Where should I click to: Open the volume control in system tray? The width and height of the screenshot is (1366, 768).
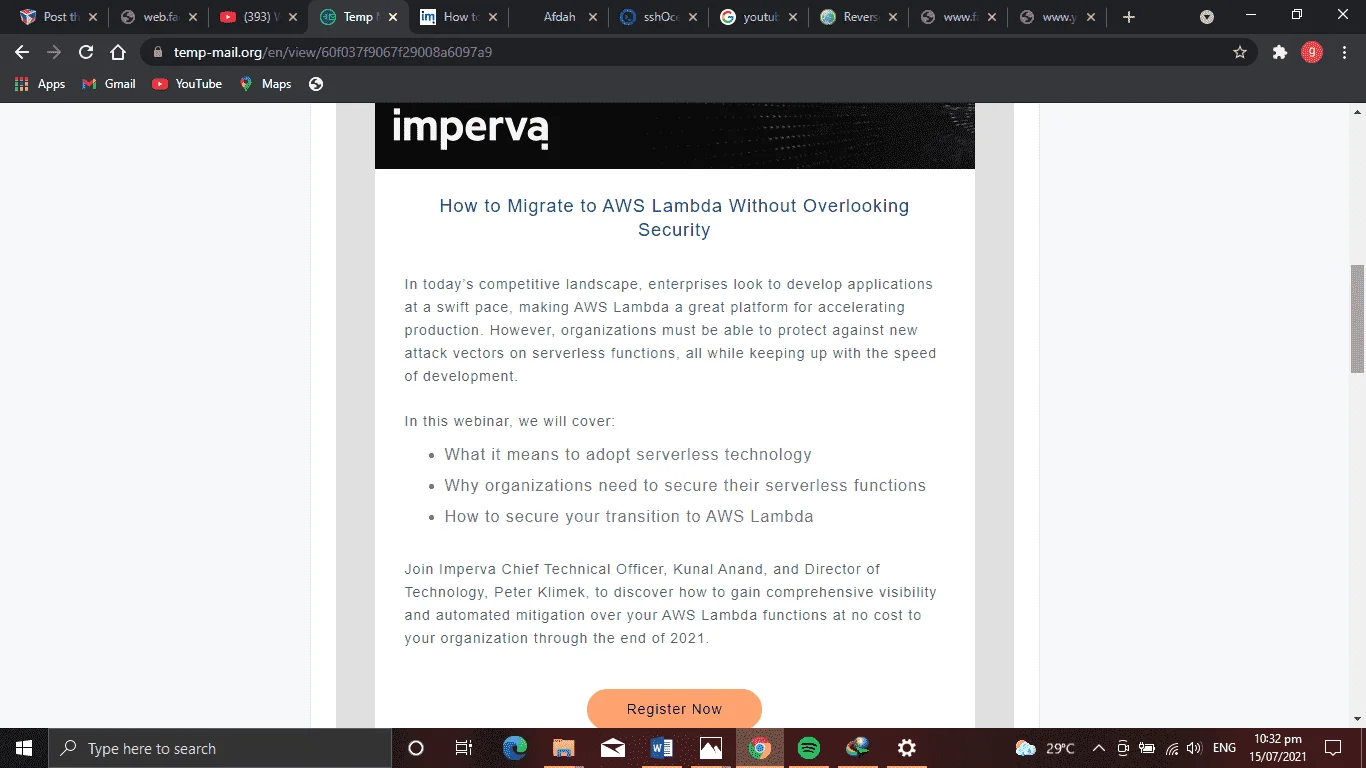coord(1194,748)
